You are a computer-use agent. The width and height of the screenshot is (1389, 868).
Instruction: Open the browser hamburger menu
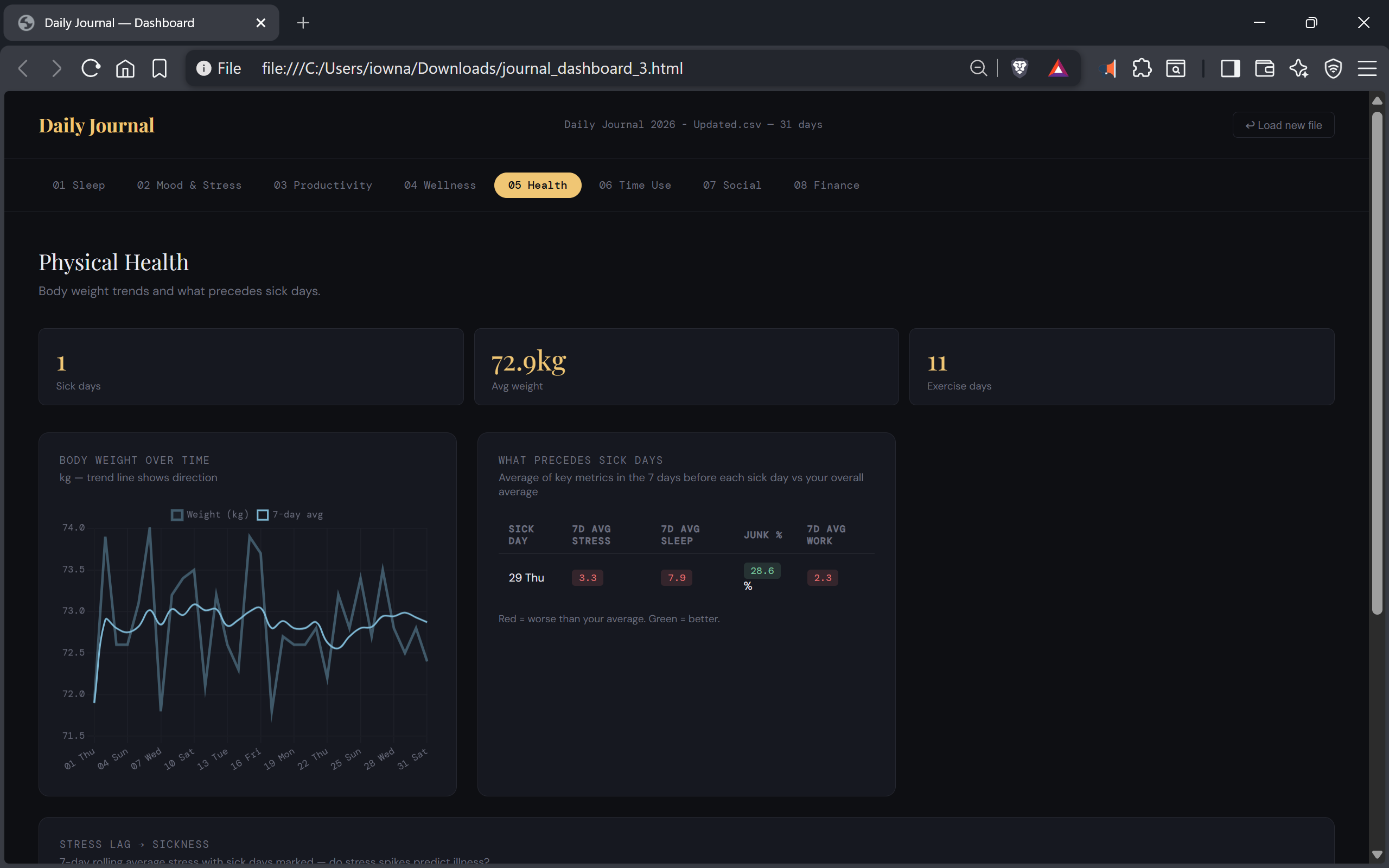[1367, 68]
